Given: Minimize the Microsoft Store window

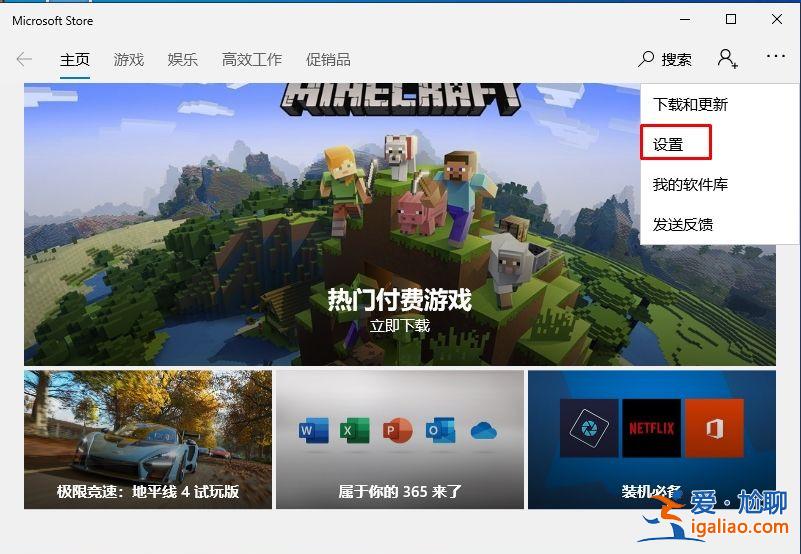Looking at the screenshot, I should coord(685,19).
